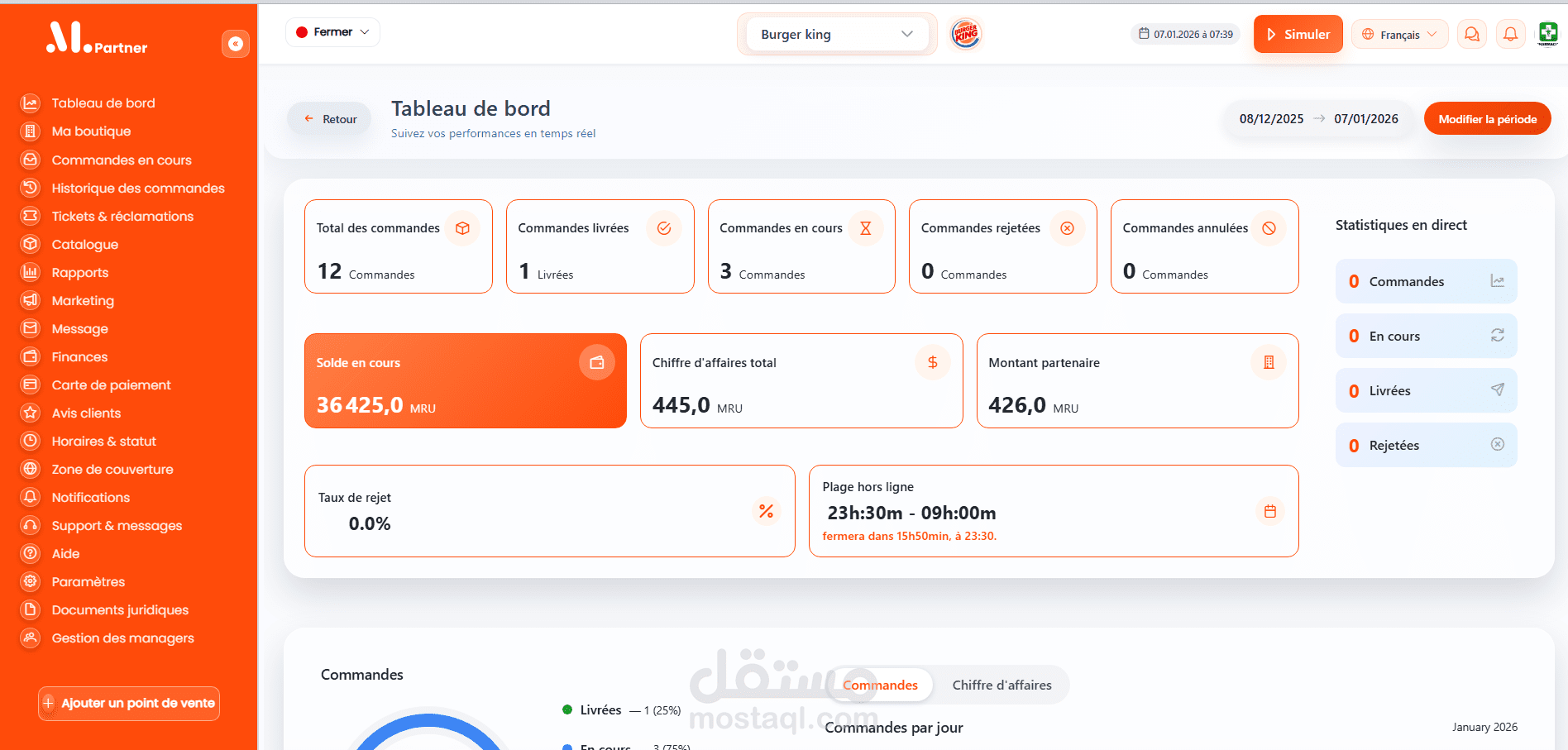Click Ajouter un point de vente button
Image resolution: width=1568 pixels, height=750 pixels.
[x=129, y=704]
